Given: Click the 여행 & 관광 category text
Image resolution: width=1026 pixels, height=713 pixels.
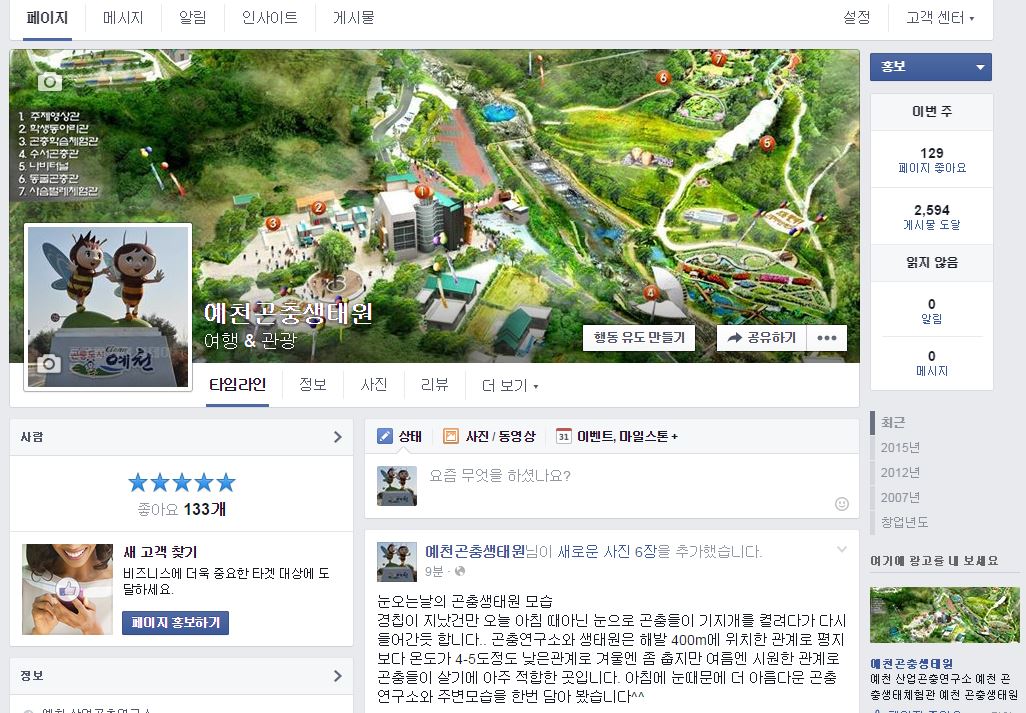Looking at the screenshot, I should tap(251, 341).
